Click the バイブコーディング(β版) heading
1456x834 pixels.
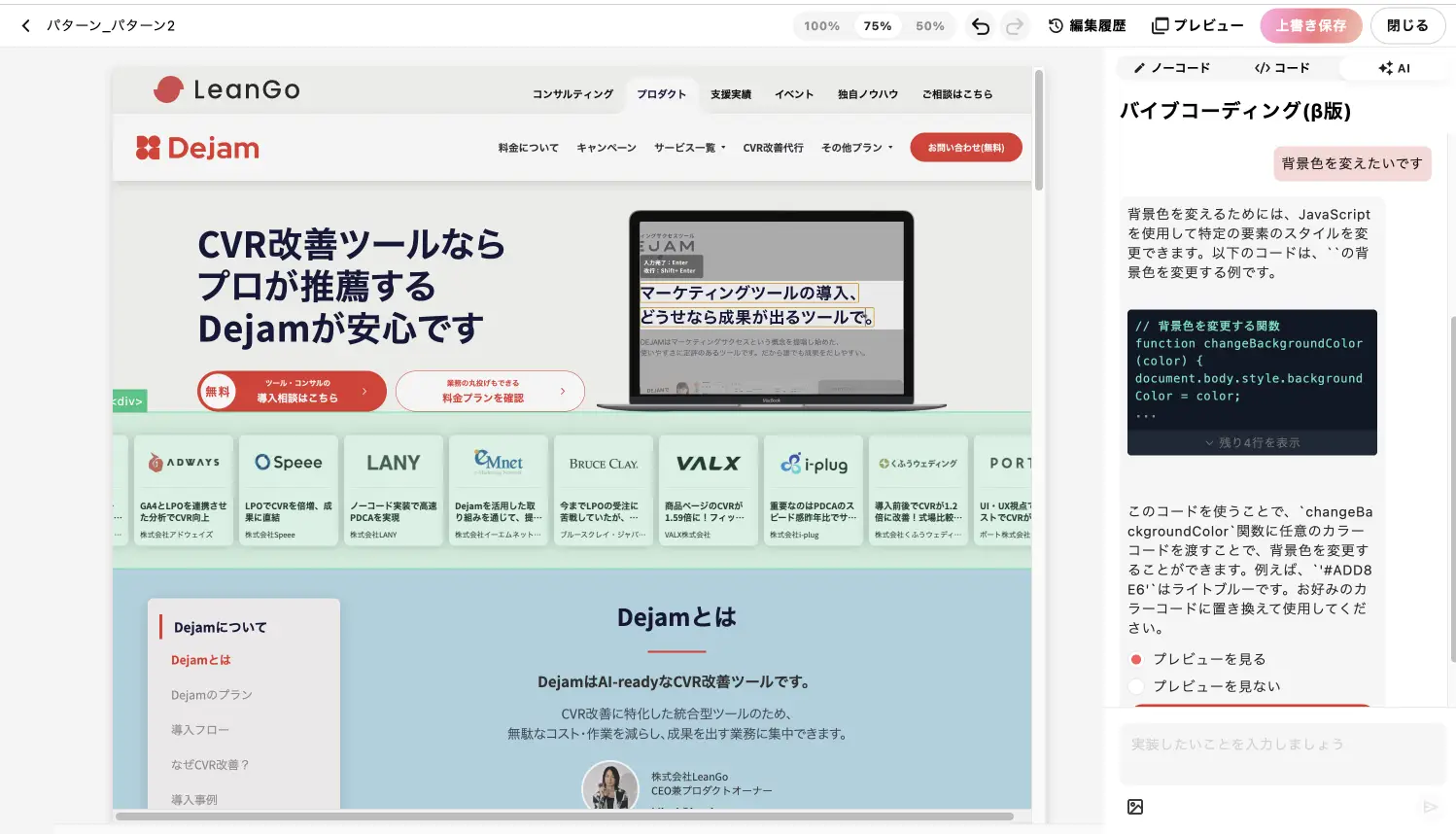click(x=1235, y=111)
